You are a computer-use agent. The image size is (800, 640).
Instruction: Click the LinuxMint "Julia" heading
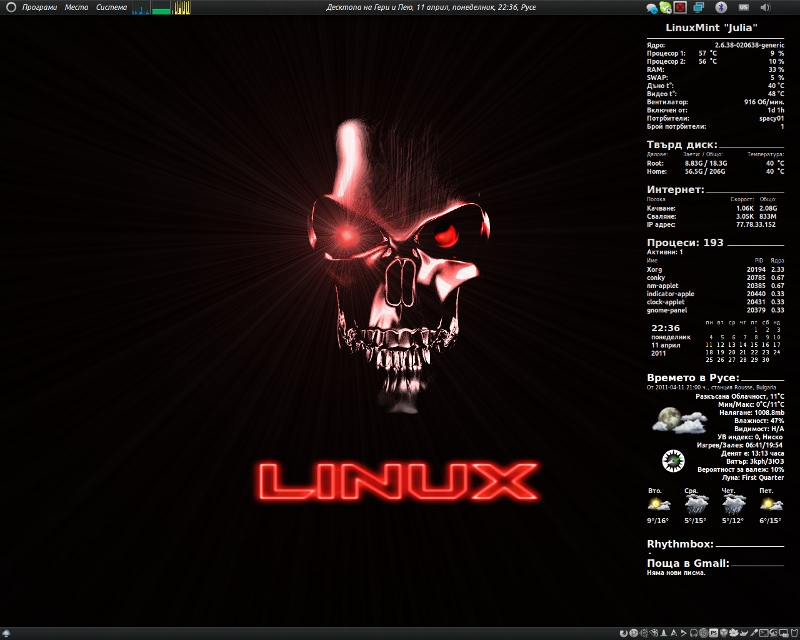pos(711,28)
